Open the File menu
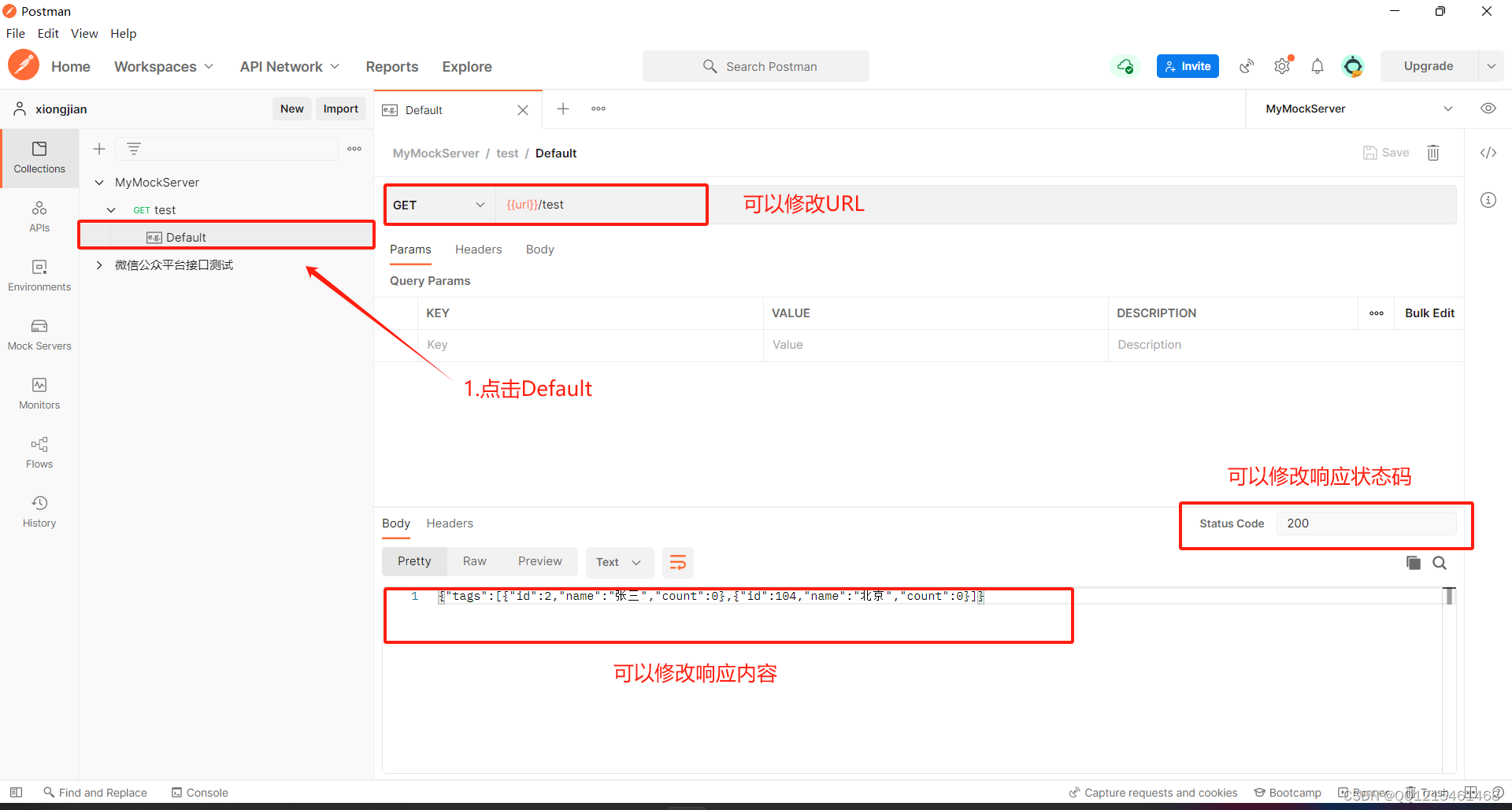The height and width of the screenshot is (810, 1512). [16, 33]
